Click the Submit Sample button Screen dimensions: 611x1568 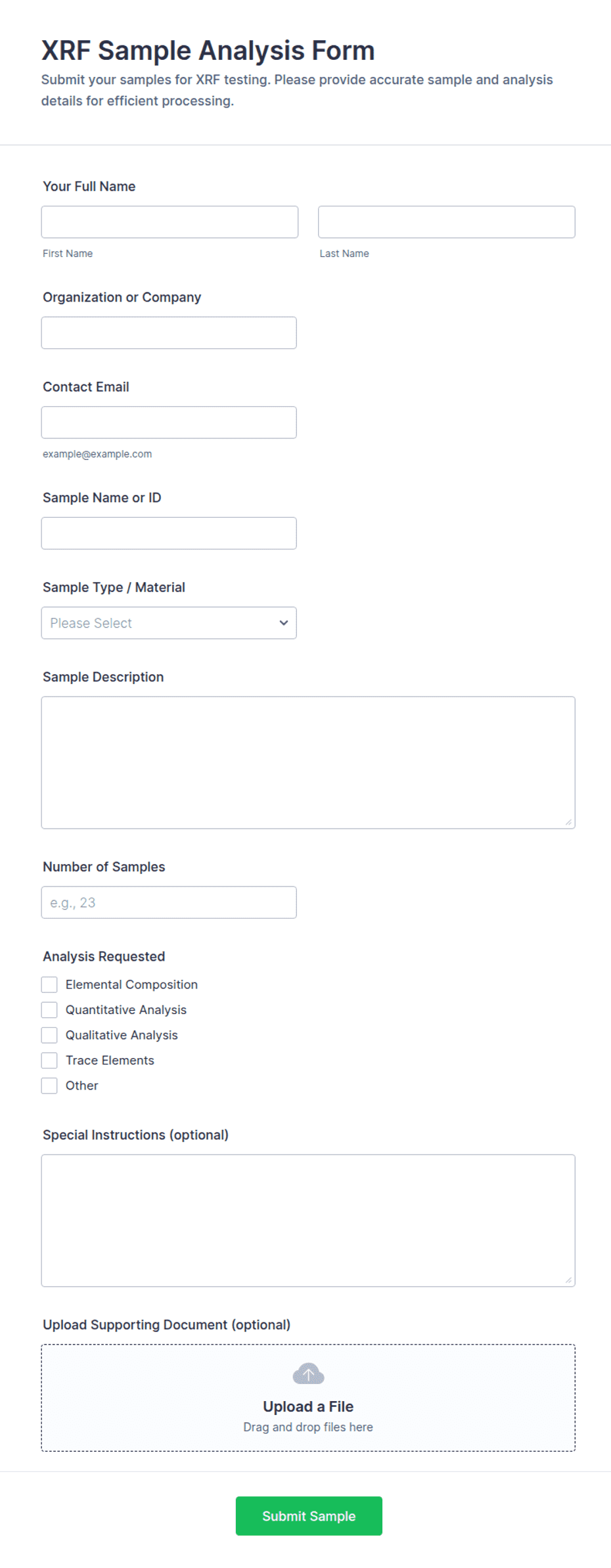click(x=309, y=1516)
